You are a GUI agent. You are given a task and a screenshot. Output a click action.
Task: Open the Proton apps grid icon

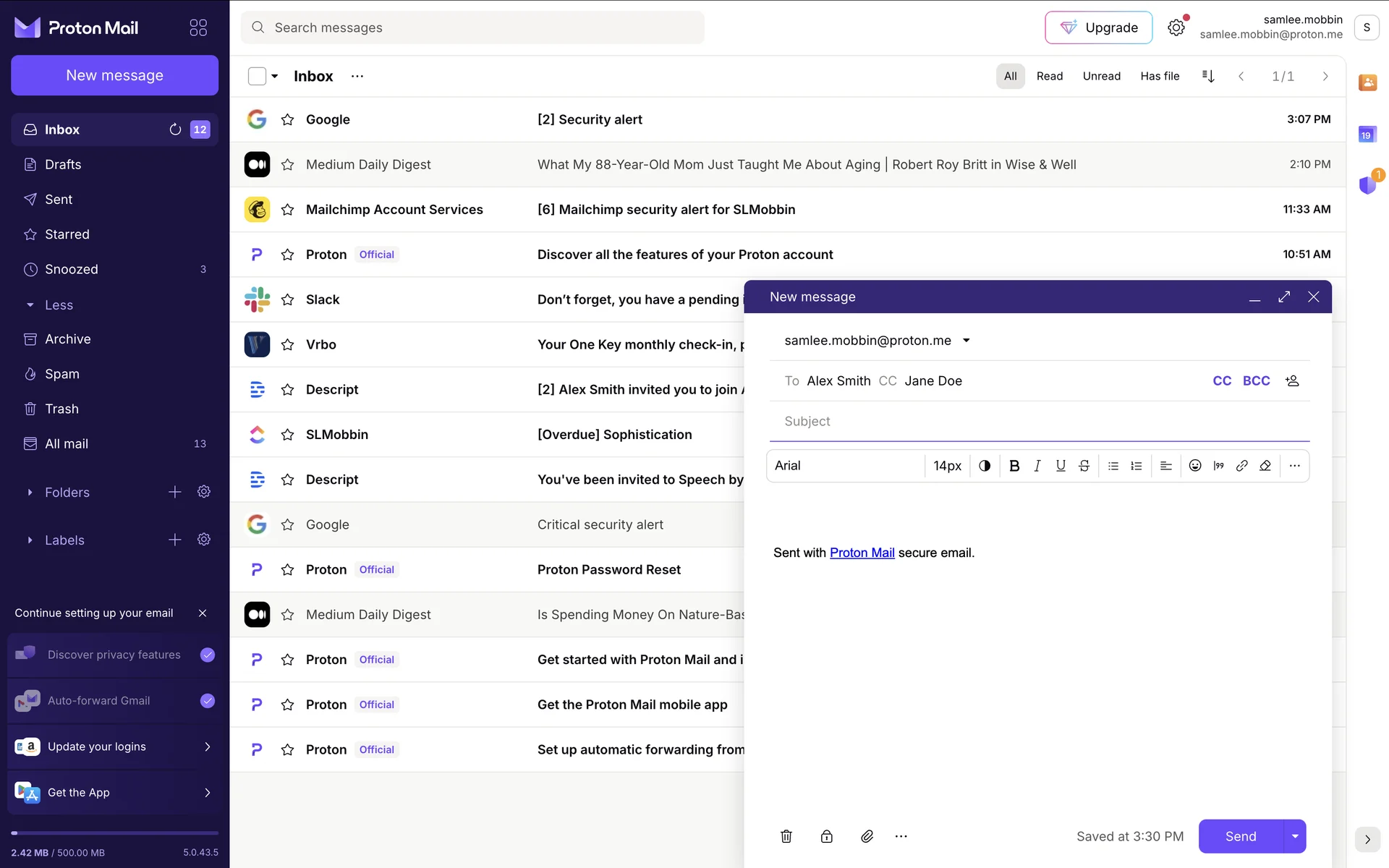point(198,27)
